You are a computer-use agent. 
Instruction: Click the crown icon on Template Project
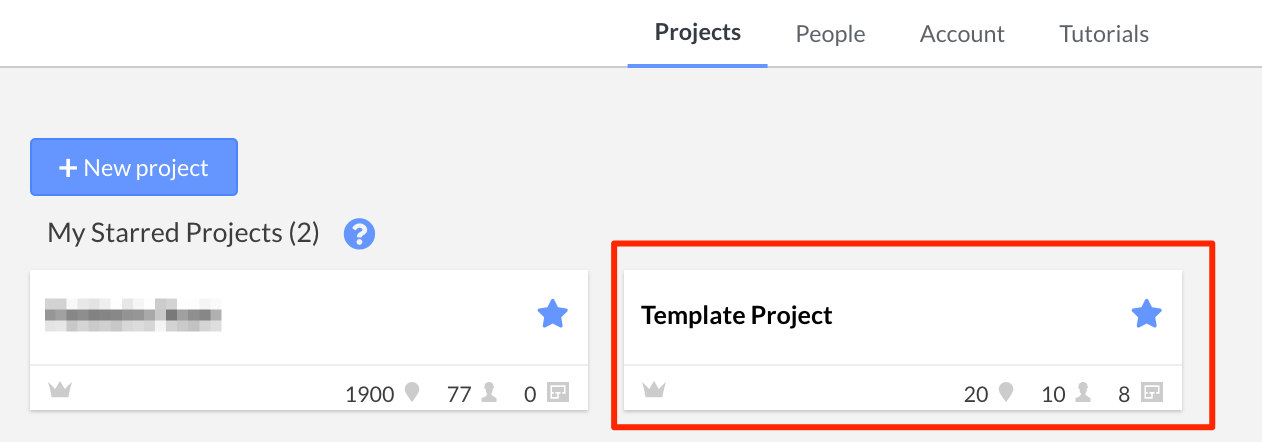[654, 390]
